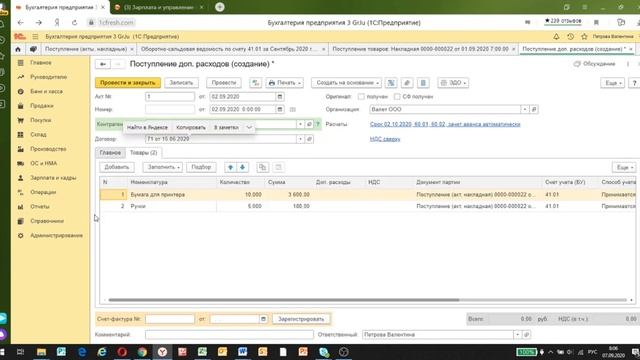Click the table horizontal scrollbar
Image resolution: width=640 pixels, height=360 pixels.
(x=284, y=300)
